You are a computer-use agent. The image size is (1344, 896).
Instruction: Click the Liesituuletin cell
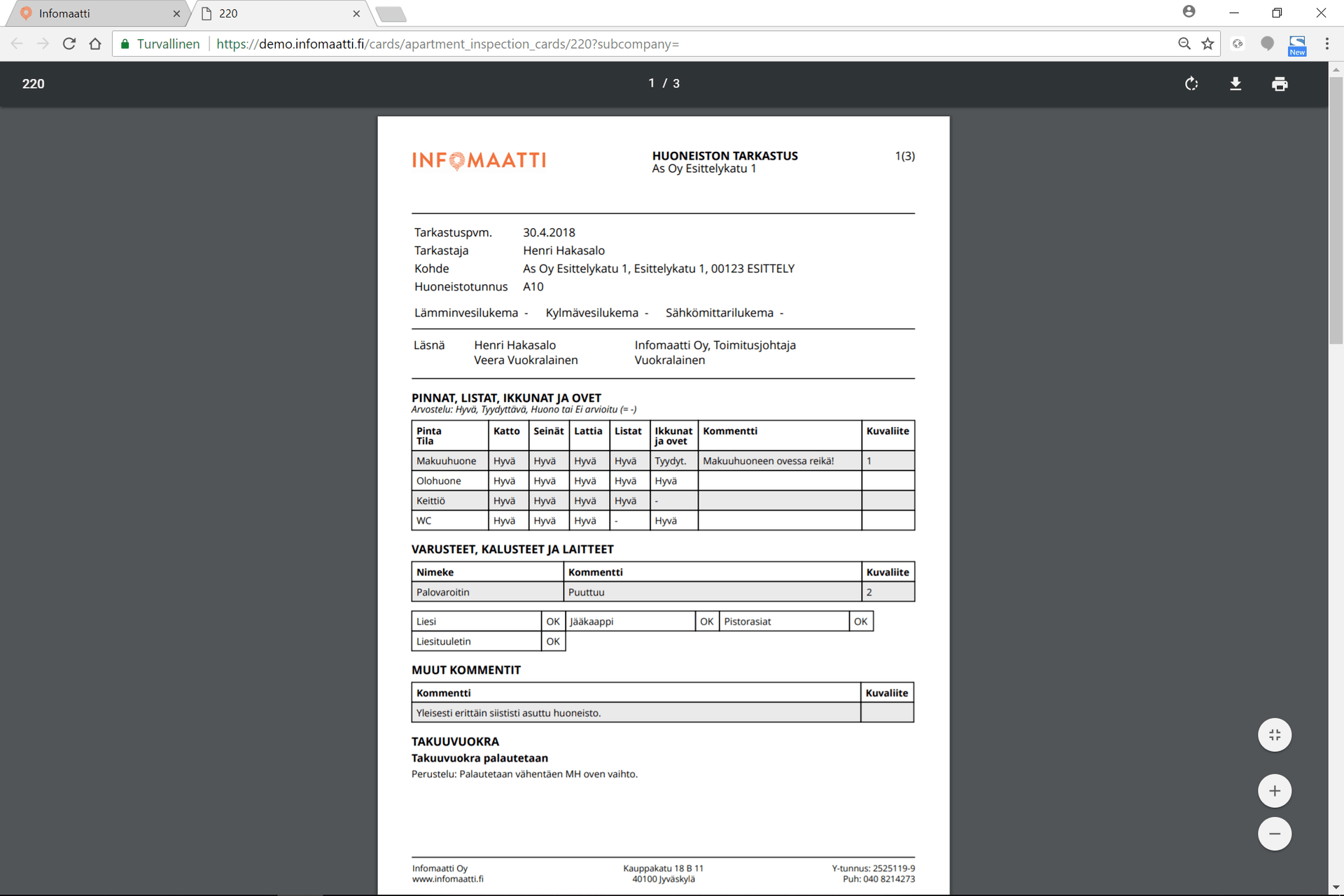[476, 641]
